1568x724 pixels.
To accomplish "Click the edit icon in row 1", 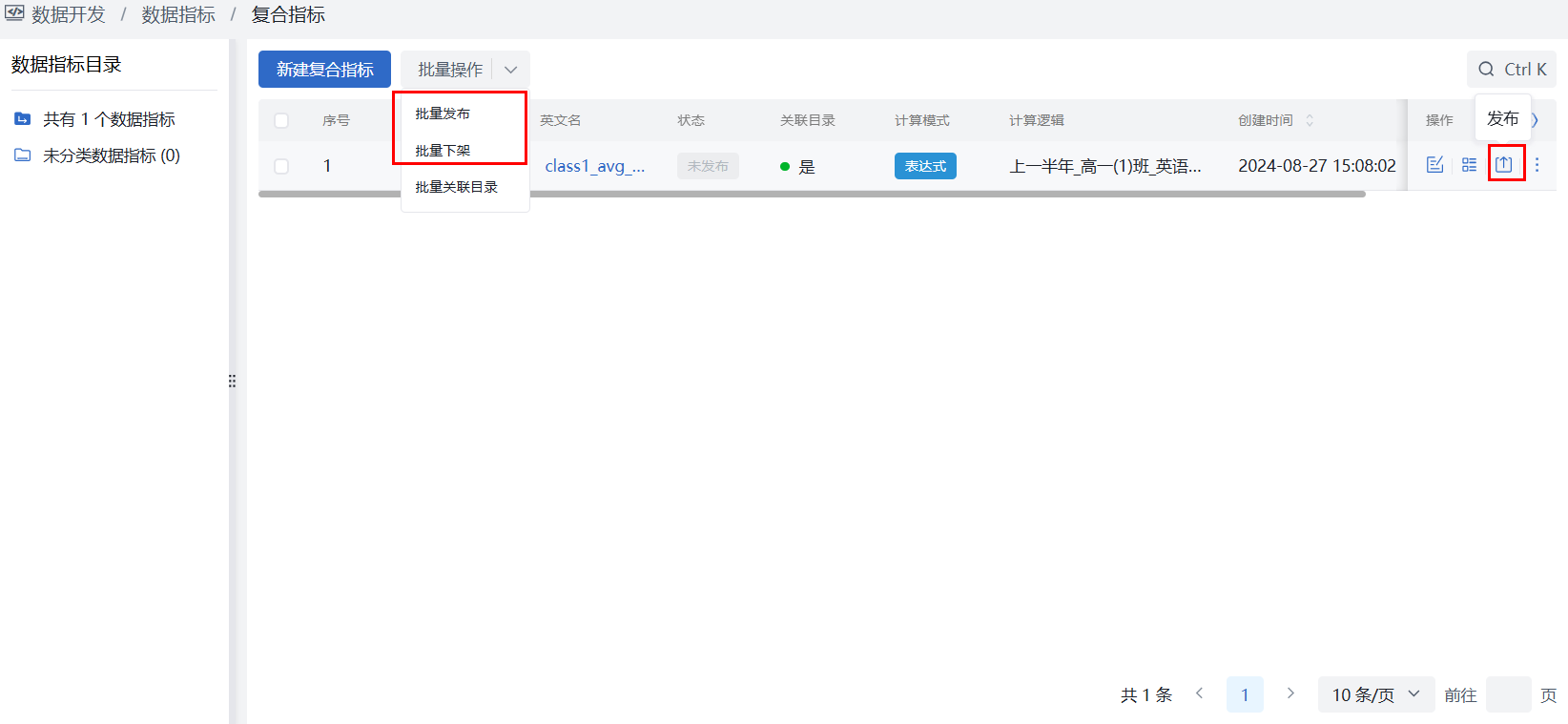I will tap(1434, 165).
